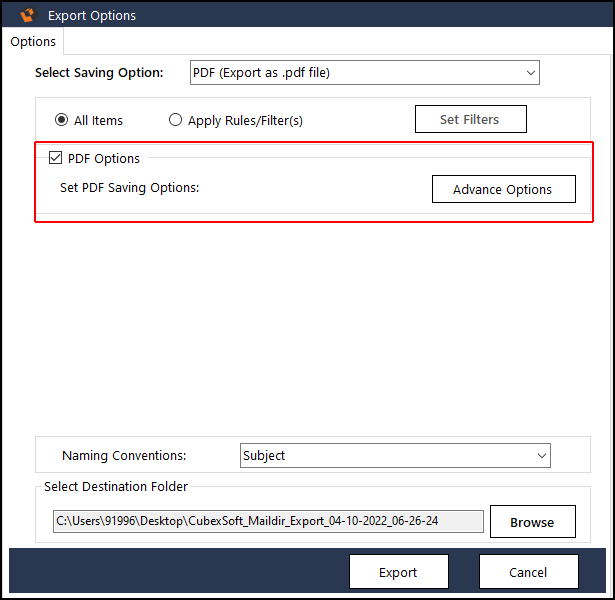Click the destination folder path field
This screenshot has height=600, width=615.
point(268,521)
